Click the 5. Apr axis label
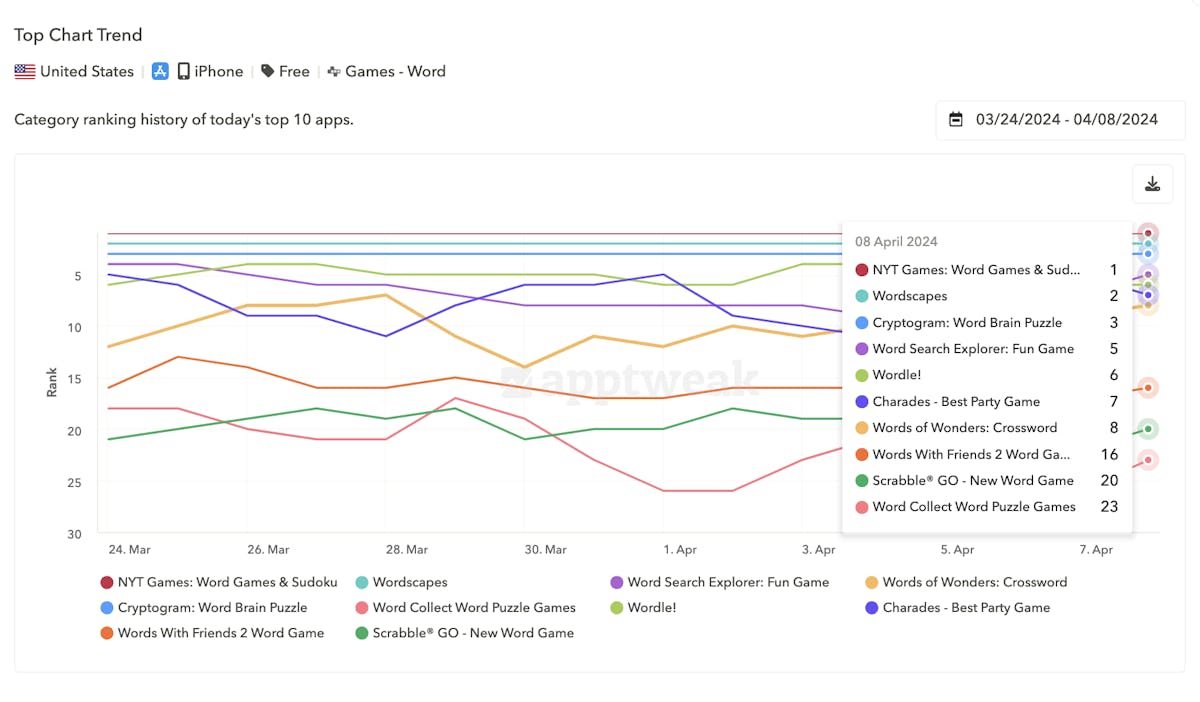1200x702 pixels. [x=957, y=550]
